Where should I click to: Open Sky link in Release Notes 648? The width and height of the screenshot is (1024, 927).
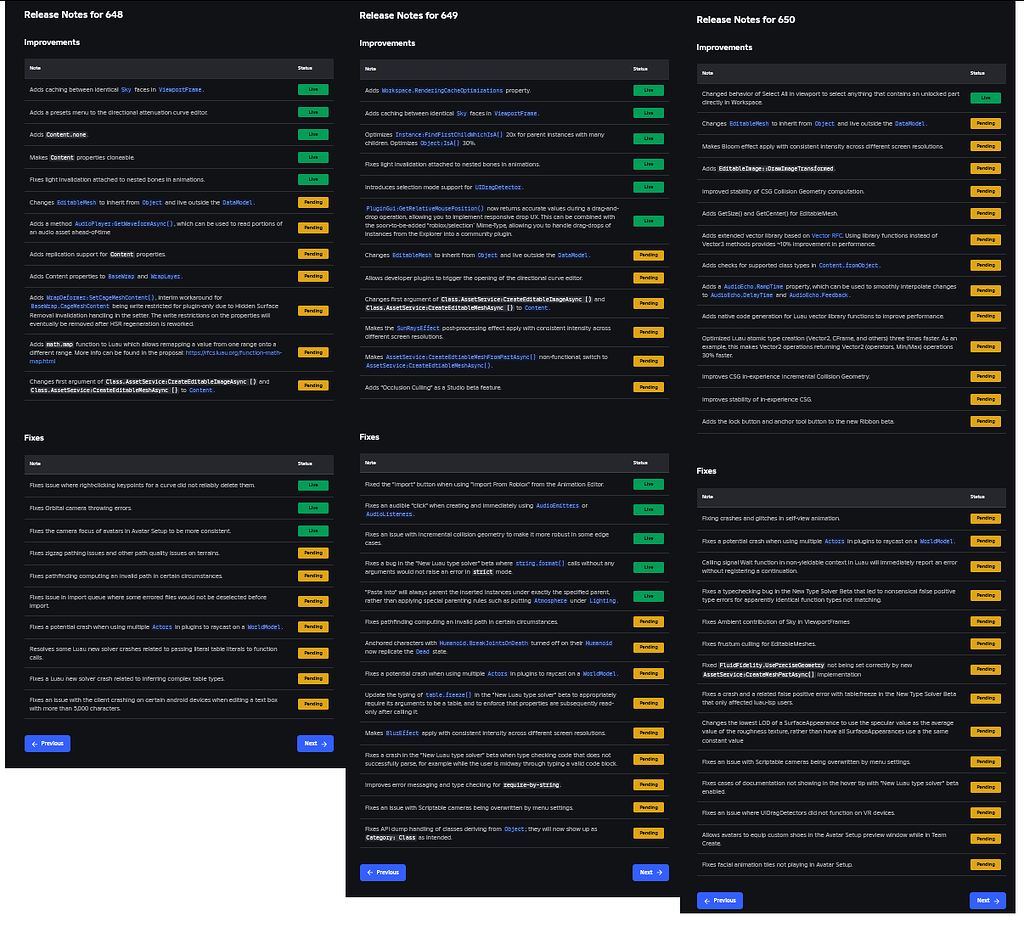(x=126, y=89)
